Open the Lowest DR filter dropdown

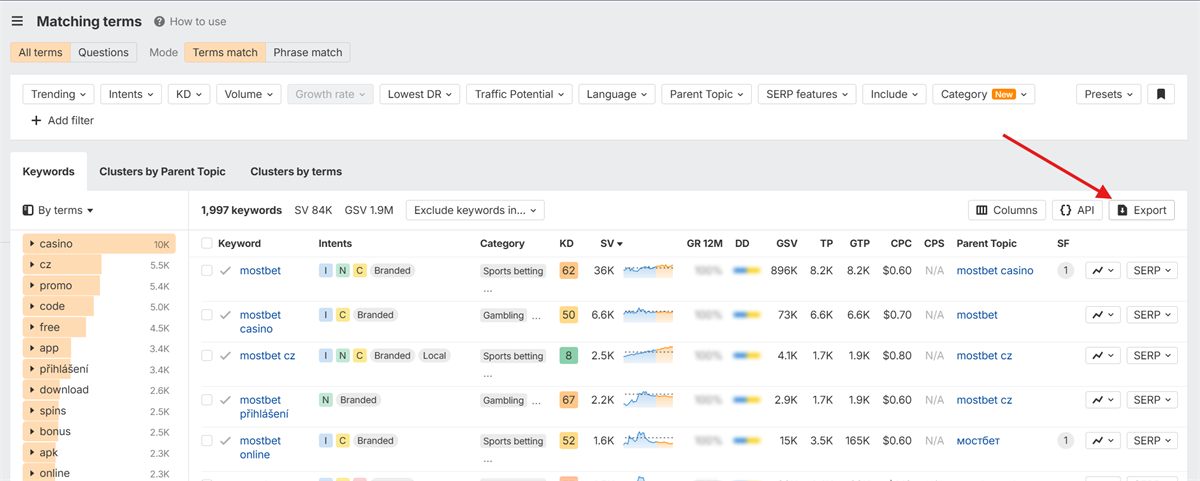[418, 94]
